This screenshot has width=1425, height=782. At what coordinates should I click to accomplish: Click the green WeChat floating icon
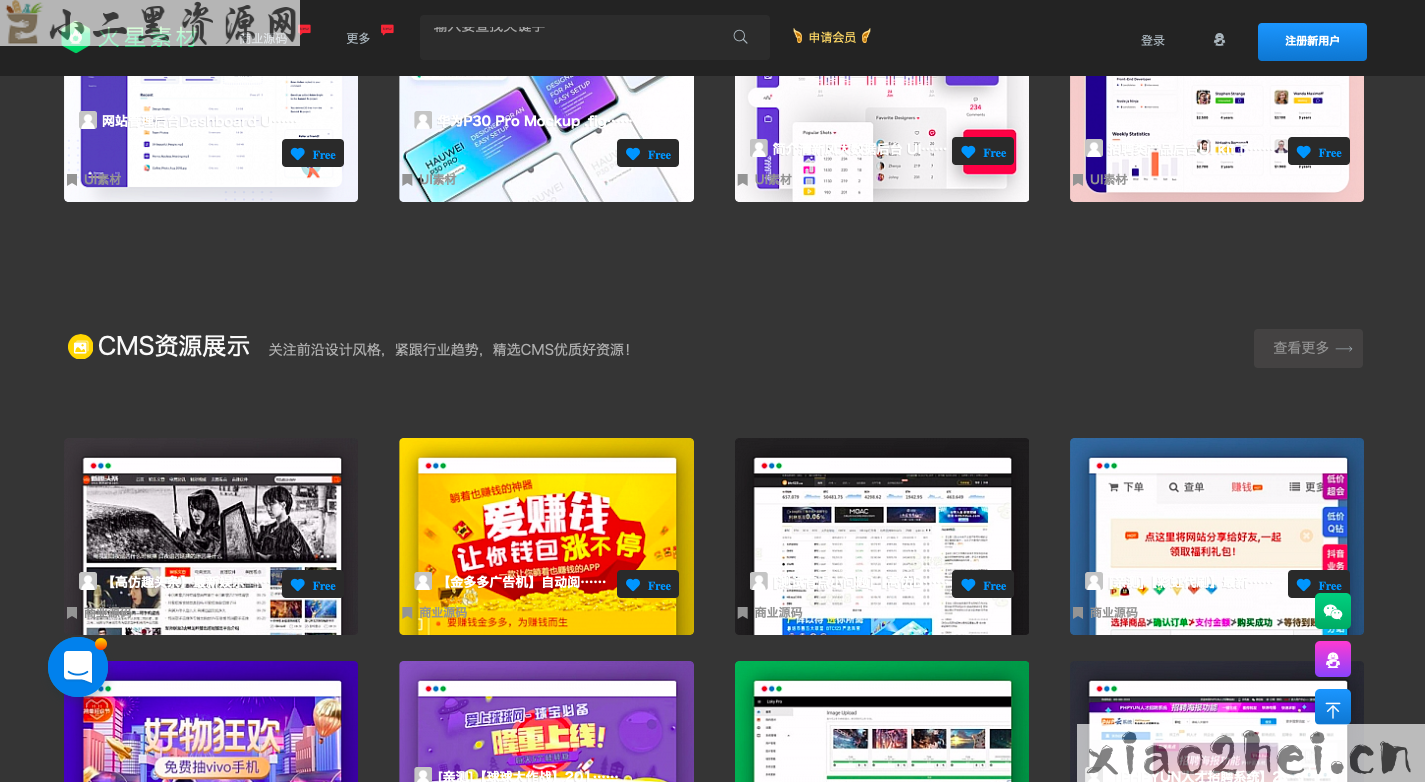pos(1333,611)
